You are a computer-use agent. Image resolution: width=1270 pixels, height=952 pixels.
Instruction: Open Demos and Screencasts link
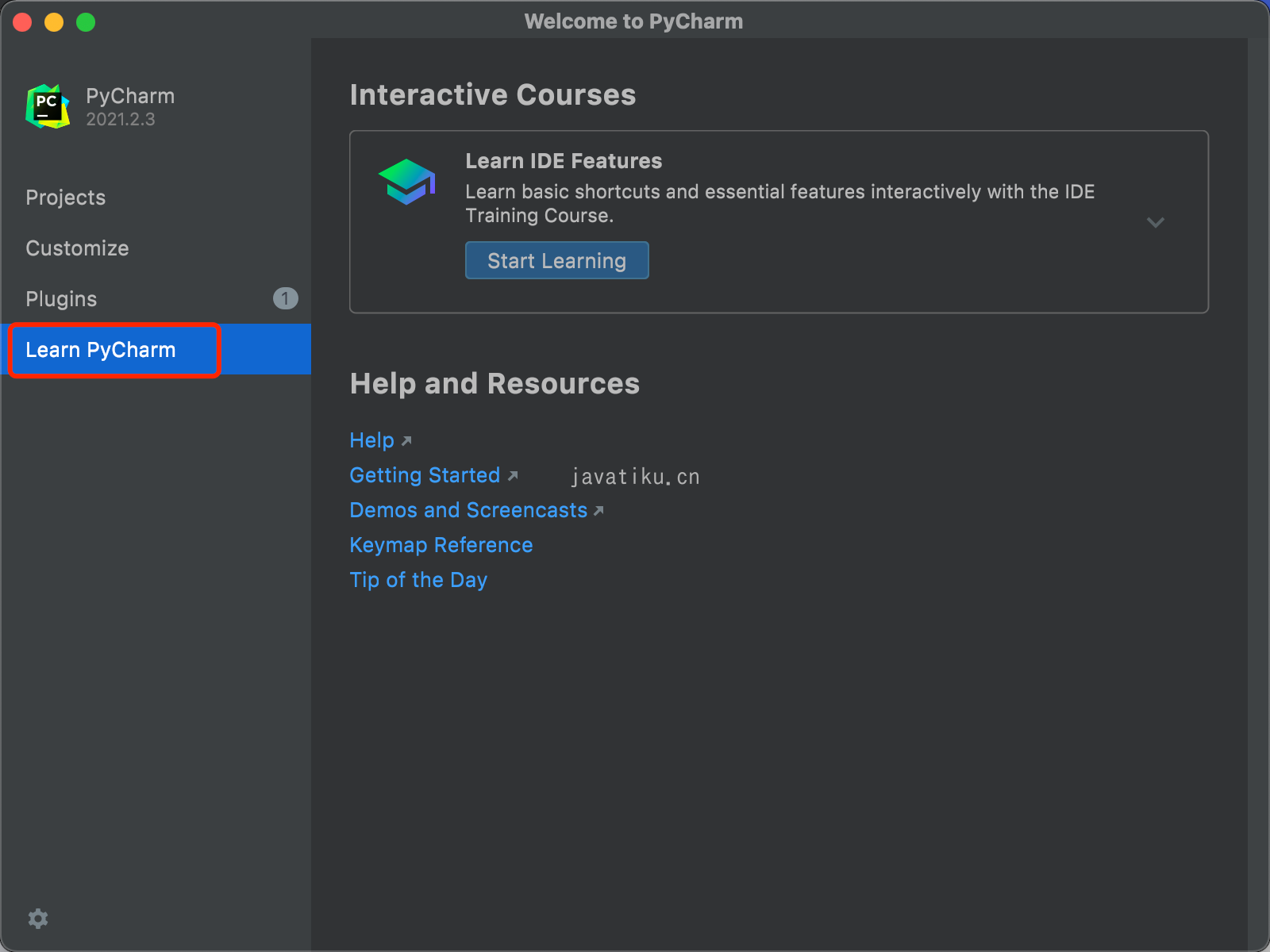[x=468, y=510]
